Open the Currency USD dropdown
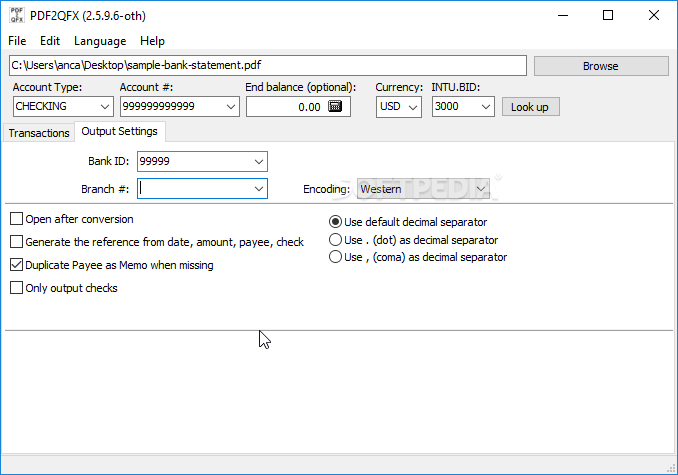This screenshot has height=475, width=678. click(x=413, y=107)
